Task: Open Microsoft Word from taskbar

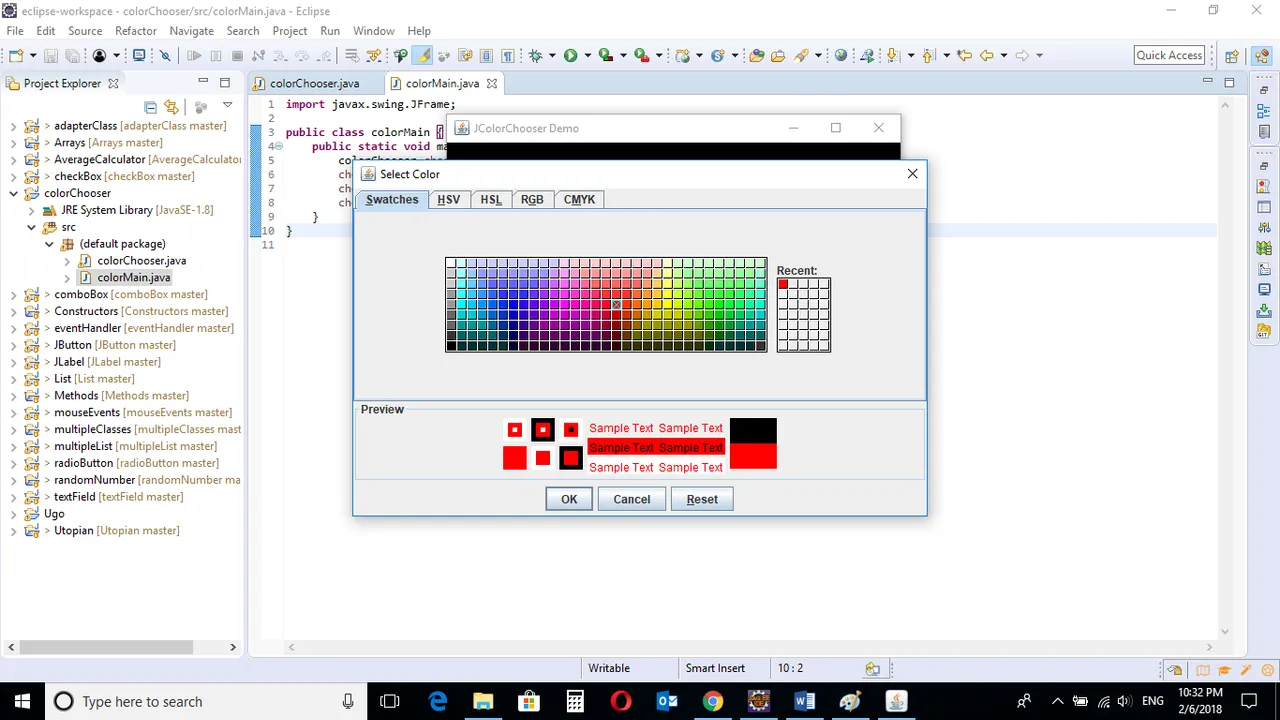Action: 804,701
